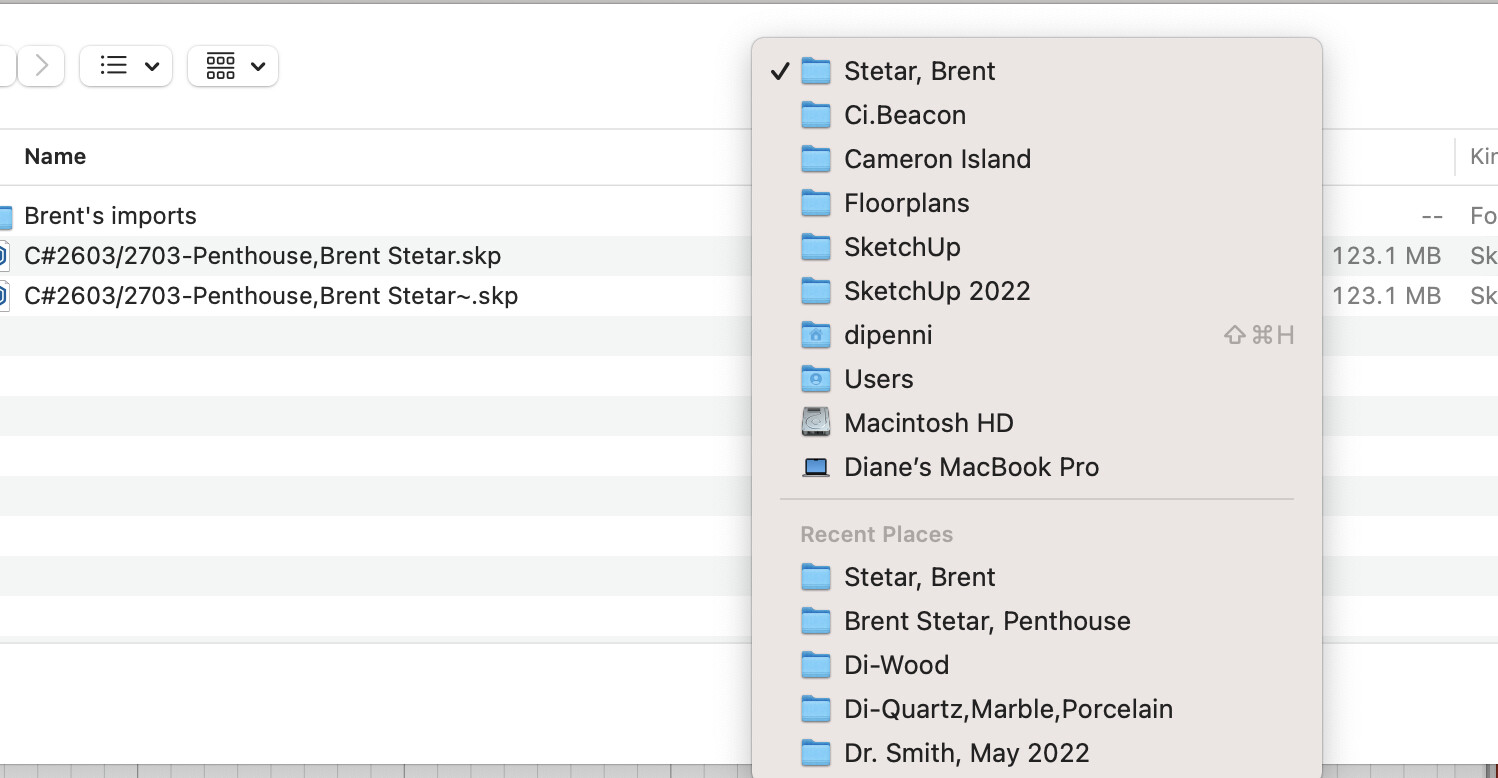Image resolution: width=1498 pixels, height=778 pixels.
Task: Click the Macintosh HD drive icon
Action: (x=816, y=423)
